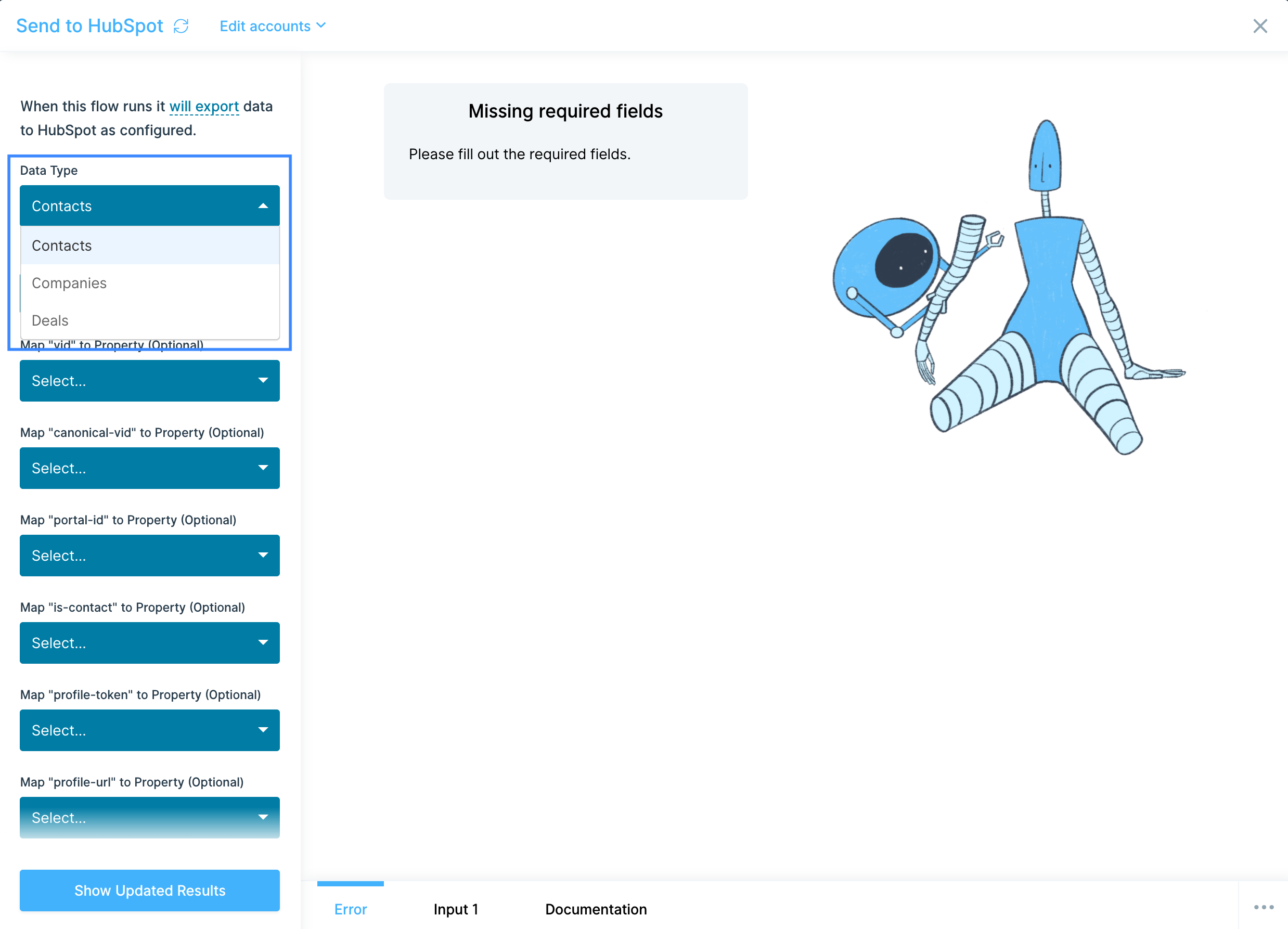Open the three-dots more options menu
The image size is (1288, 929).
[1264, 907]
